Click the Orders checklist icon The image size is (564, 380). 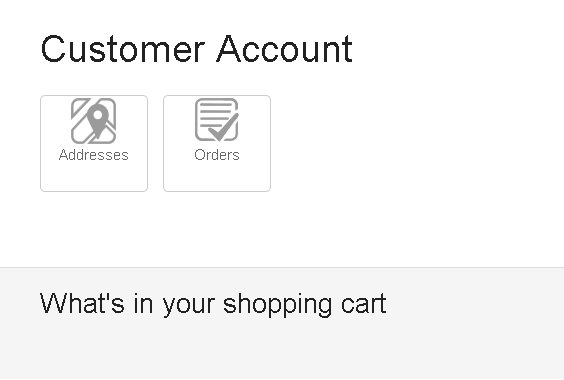217,120
